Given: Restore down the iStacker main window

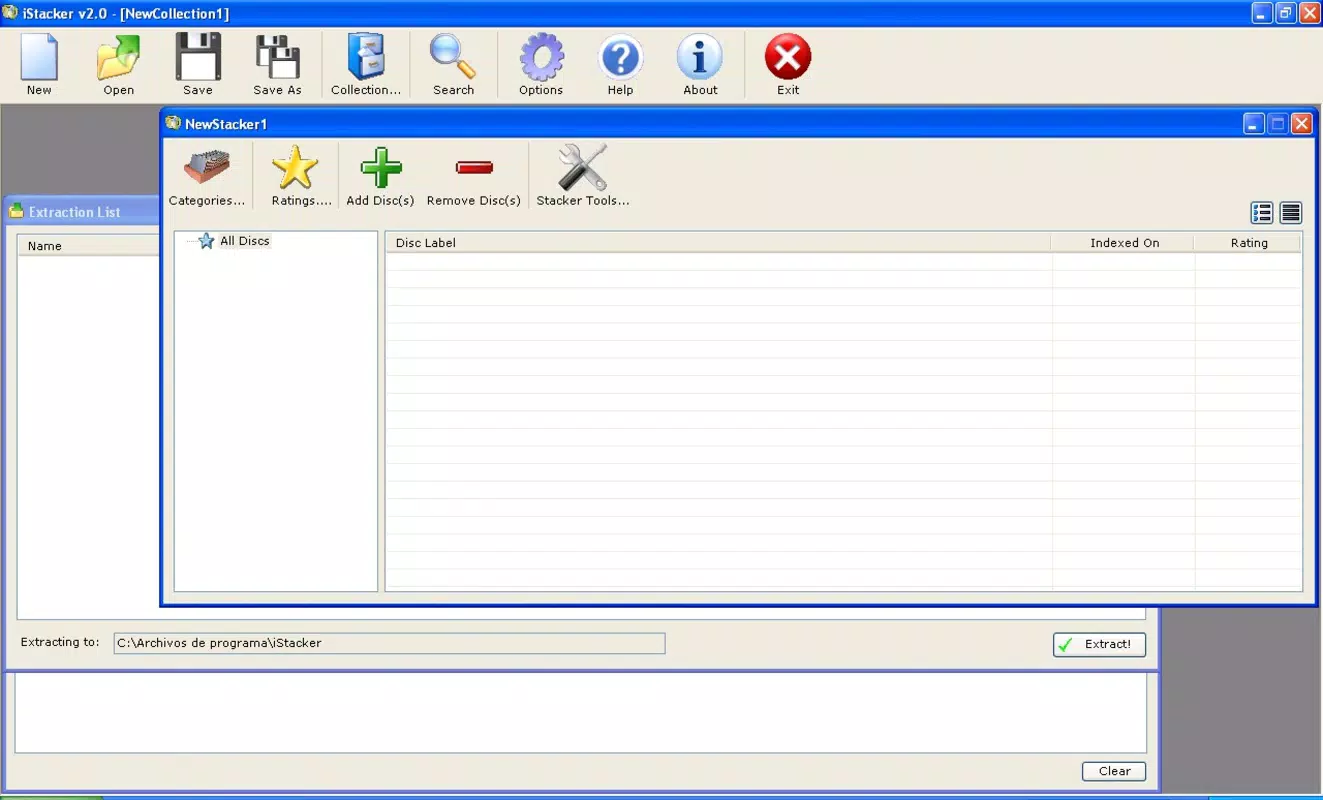Looking at the screenshot, I should [x=1286, y=13].
